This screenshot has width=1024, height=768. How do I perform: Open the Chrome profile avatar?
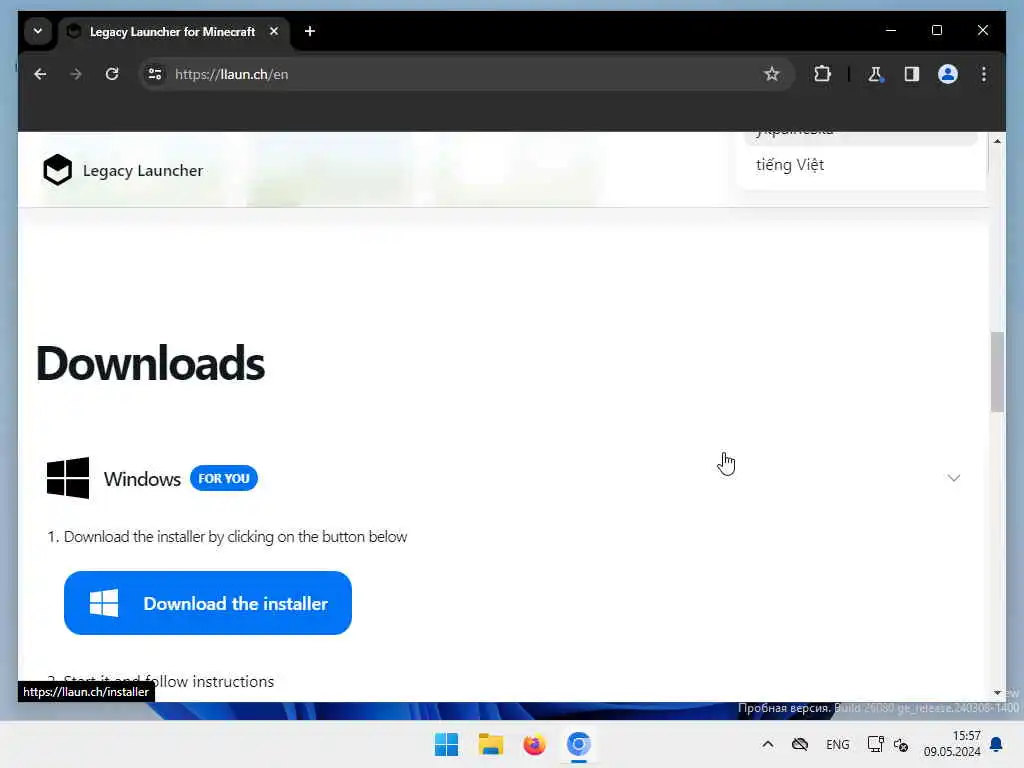point(948,74)
